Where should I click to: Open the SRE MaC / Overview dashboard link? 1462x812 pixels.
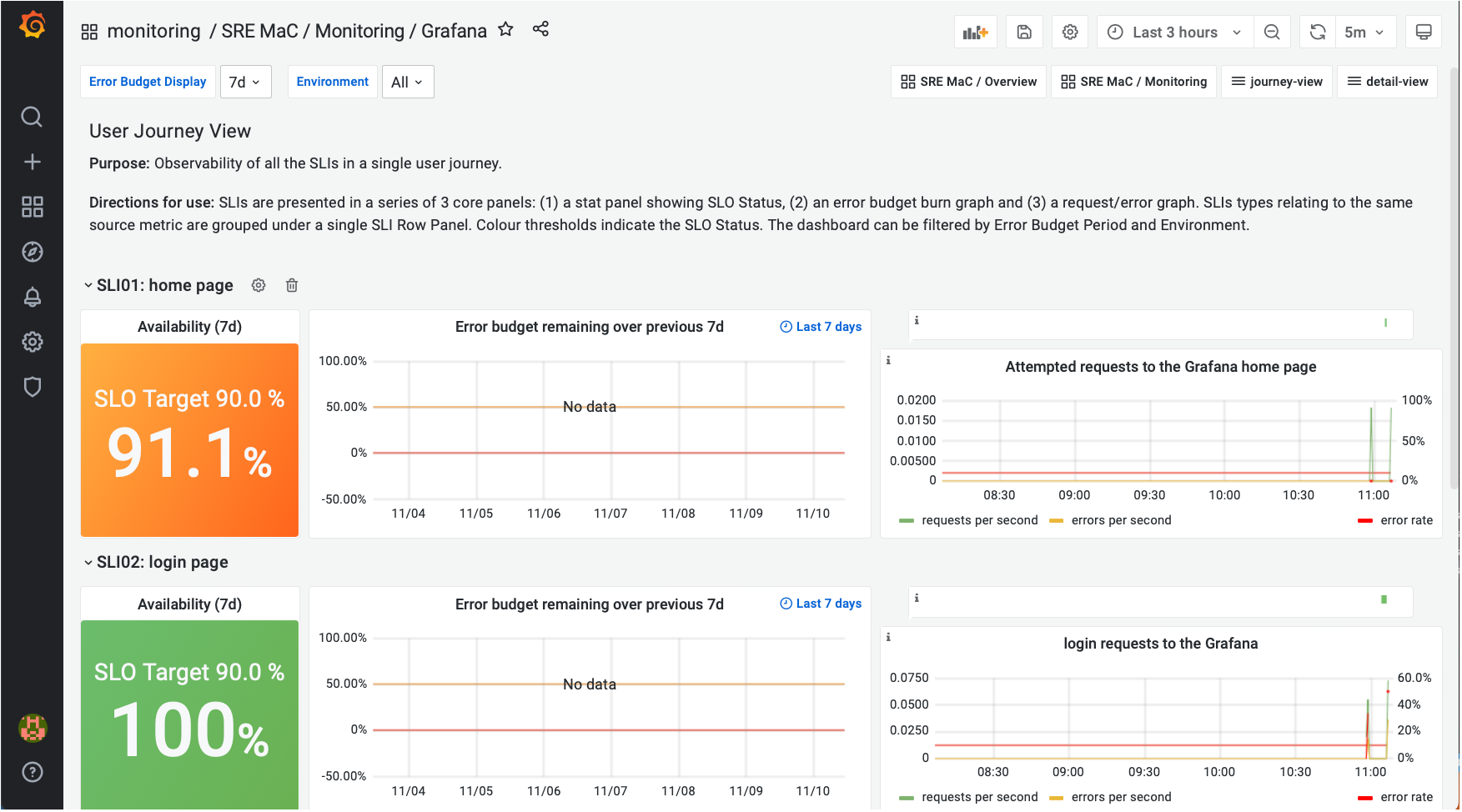[x=968, y=82]
